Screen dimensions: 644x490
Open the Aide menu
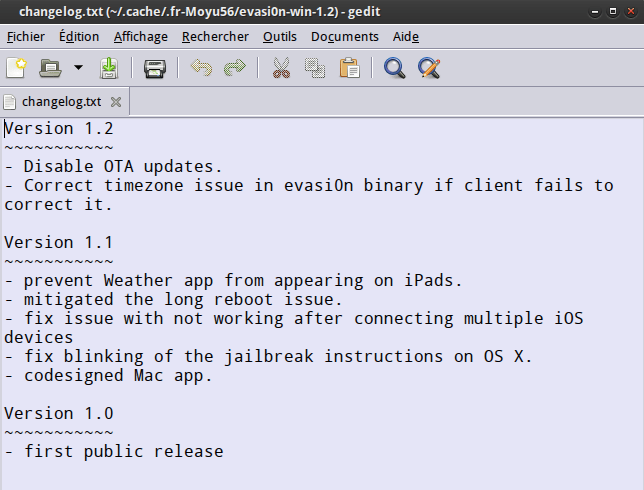pos(406,37)
